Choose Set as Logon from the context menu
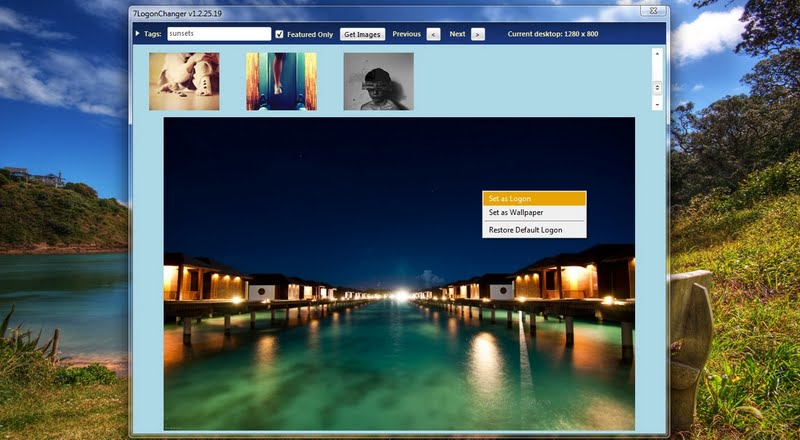This screenshot has width=800, height=440. click(534, 199)
